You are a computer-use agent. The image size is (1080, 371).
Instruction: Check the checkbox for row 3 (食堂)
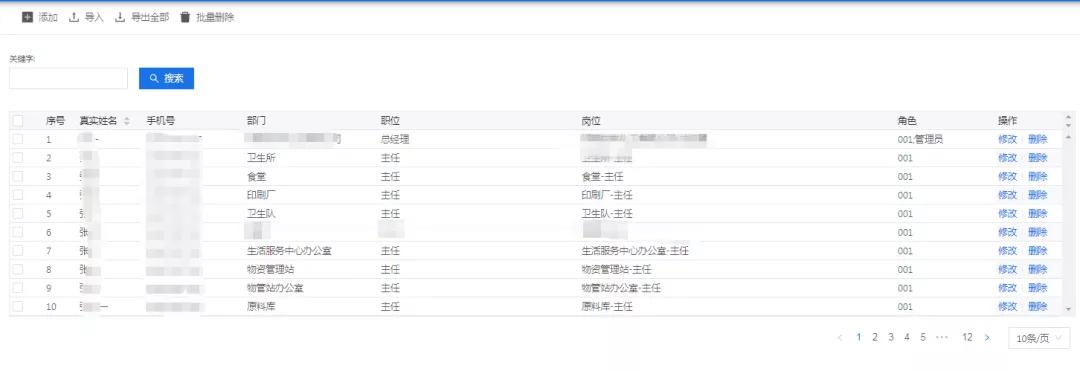tap(18, 176)
